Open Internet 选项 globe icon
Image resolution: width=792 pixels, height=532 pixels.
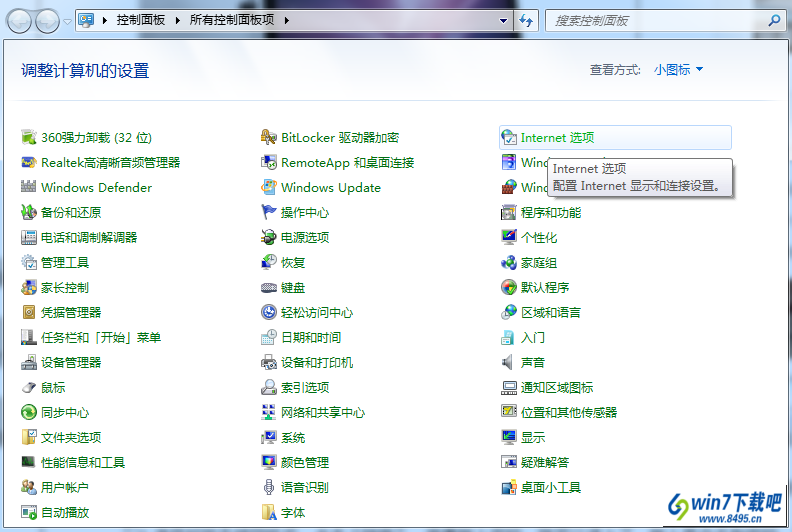(x=509, y=137)
